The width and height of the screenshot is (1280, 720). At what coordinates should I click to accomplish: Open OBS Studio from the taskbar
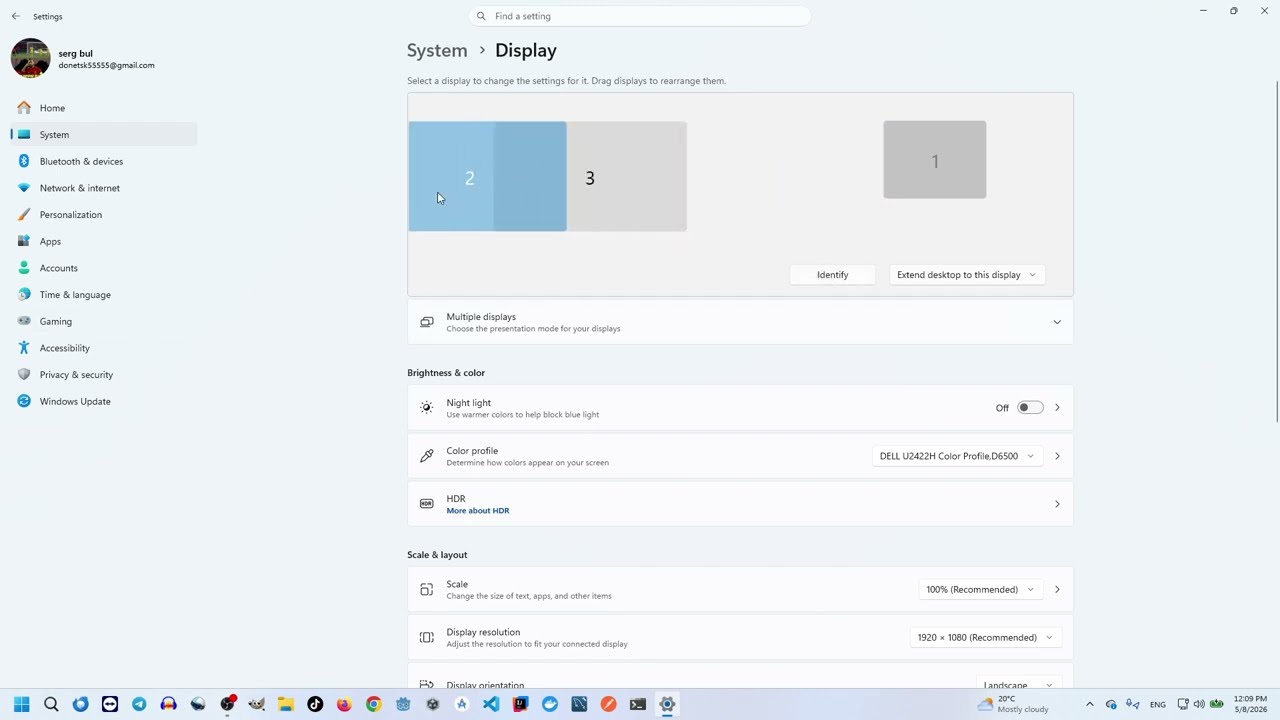point(227,704)
